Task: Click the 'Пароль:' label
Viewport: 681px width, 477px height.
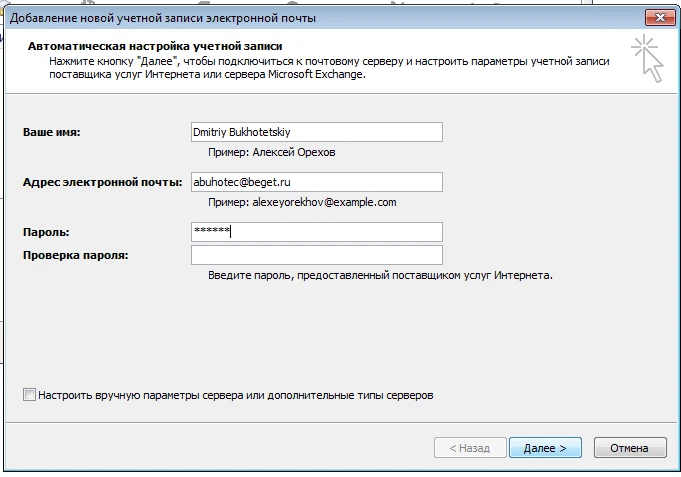Action: [45, 232]
